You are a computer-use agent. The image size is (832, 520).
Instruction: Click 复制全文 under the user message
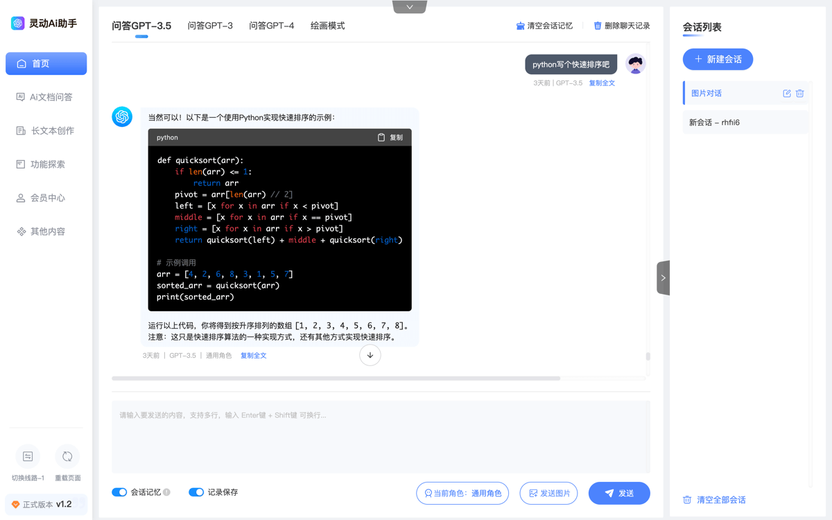602,83
